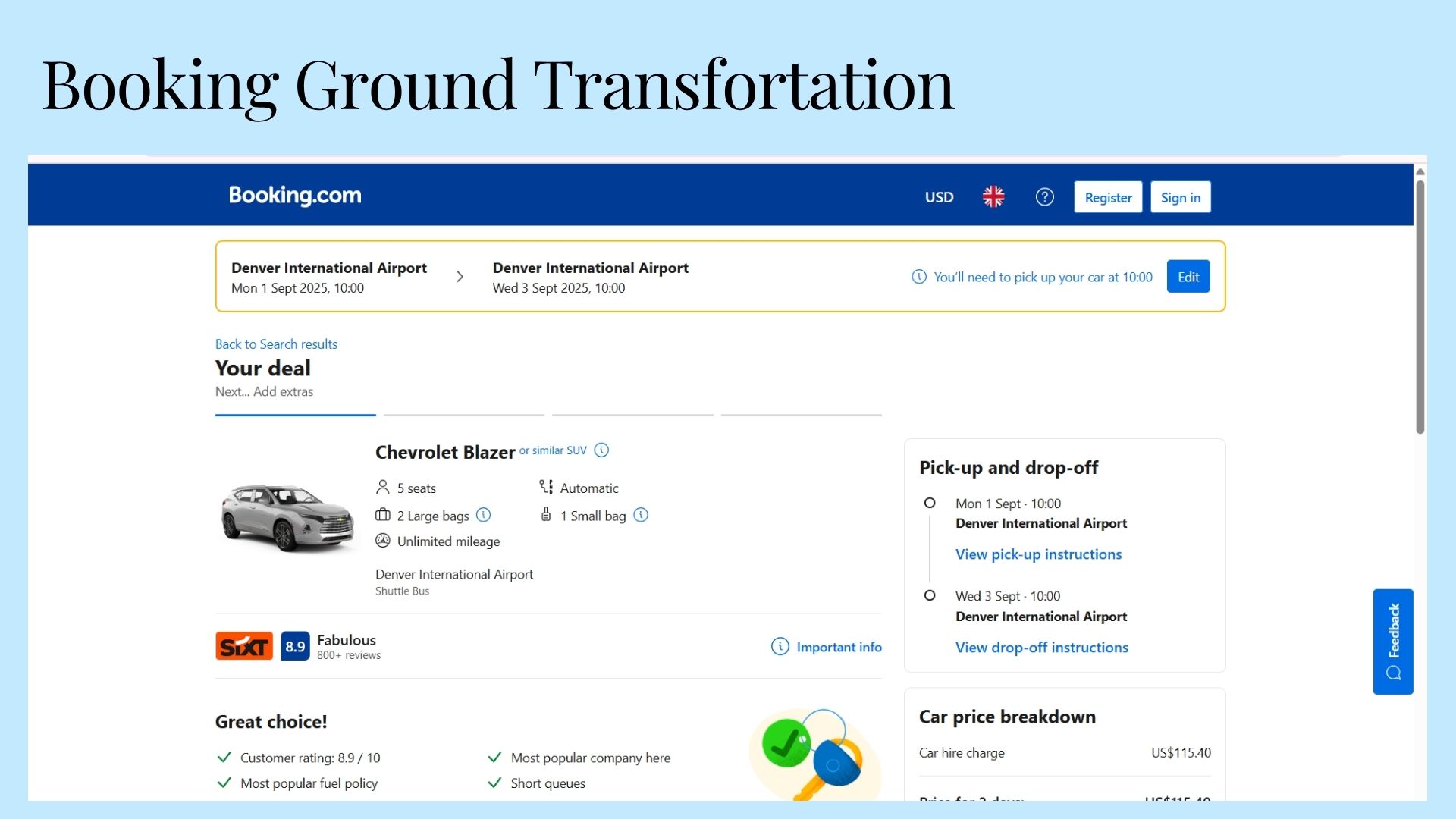Click the '800+ reviews' text
This screenshot has width=1456, height=819.
349,656
